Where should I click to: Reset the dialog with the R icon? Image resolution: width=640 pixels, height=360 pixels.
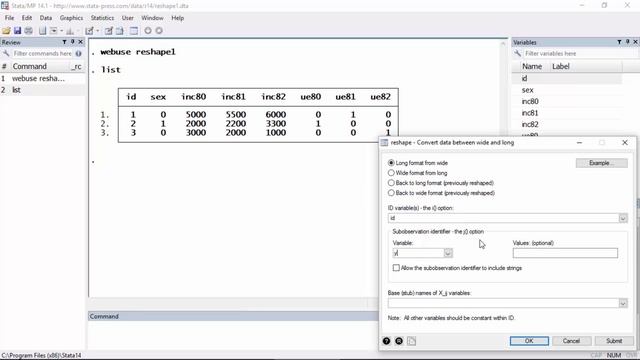pos(399,341)
